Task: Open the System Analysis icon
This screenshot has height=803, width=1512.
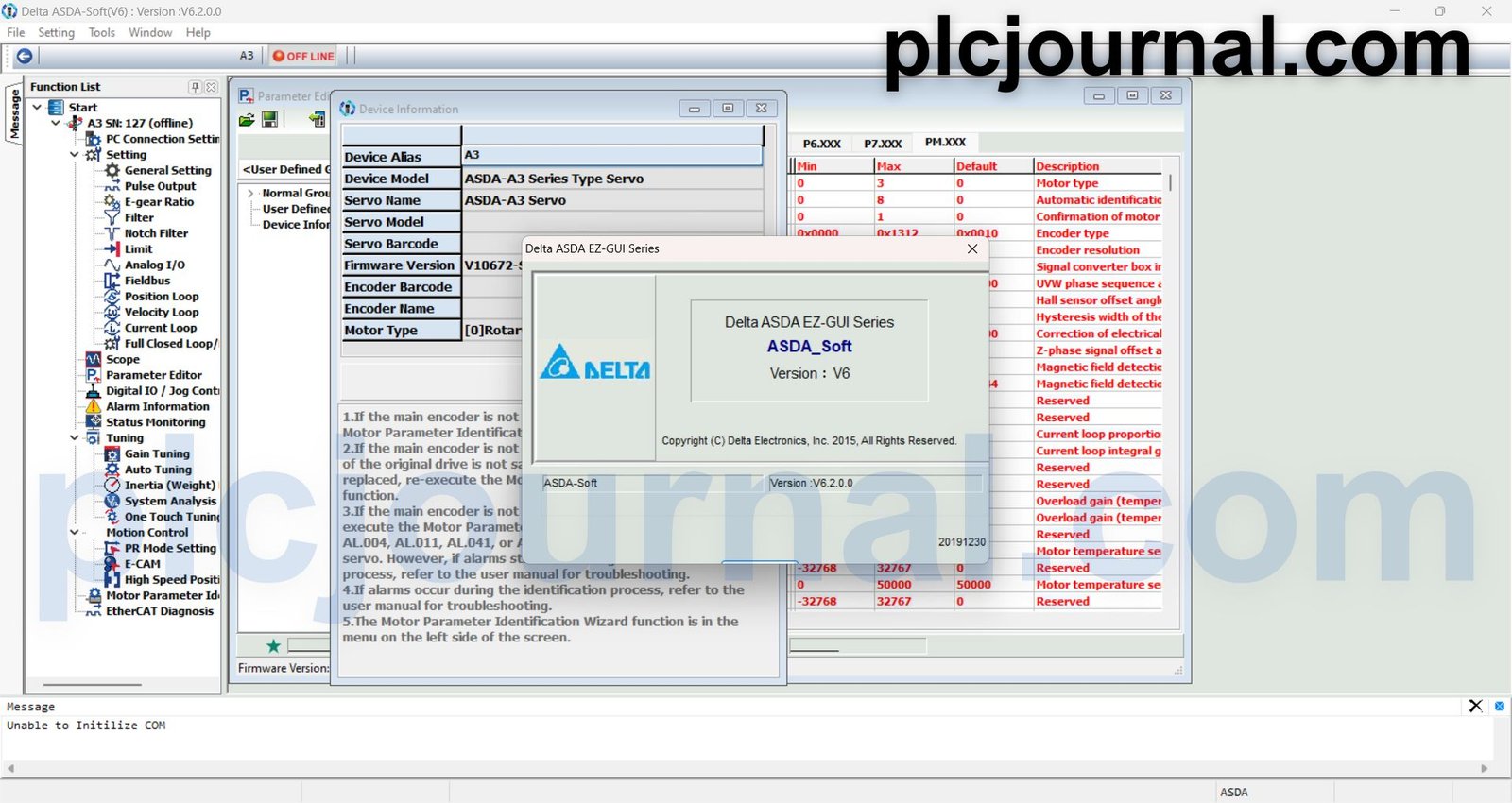Action: (x=112, y=502)
